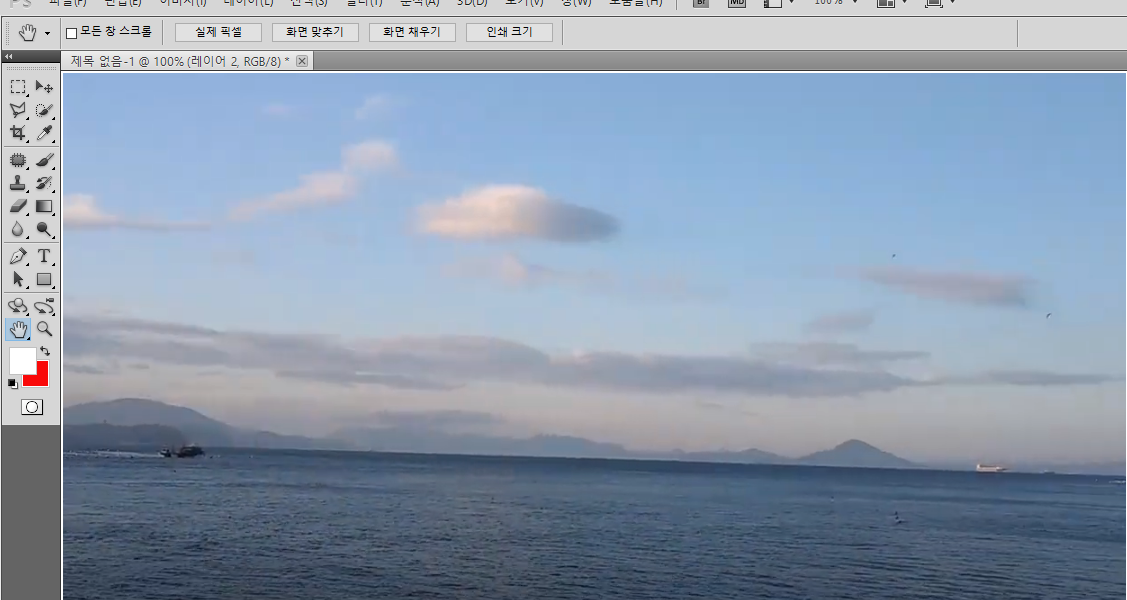Select the Path Selection tool
The image size is (1127, 600).
pos(18,280)
